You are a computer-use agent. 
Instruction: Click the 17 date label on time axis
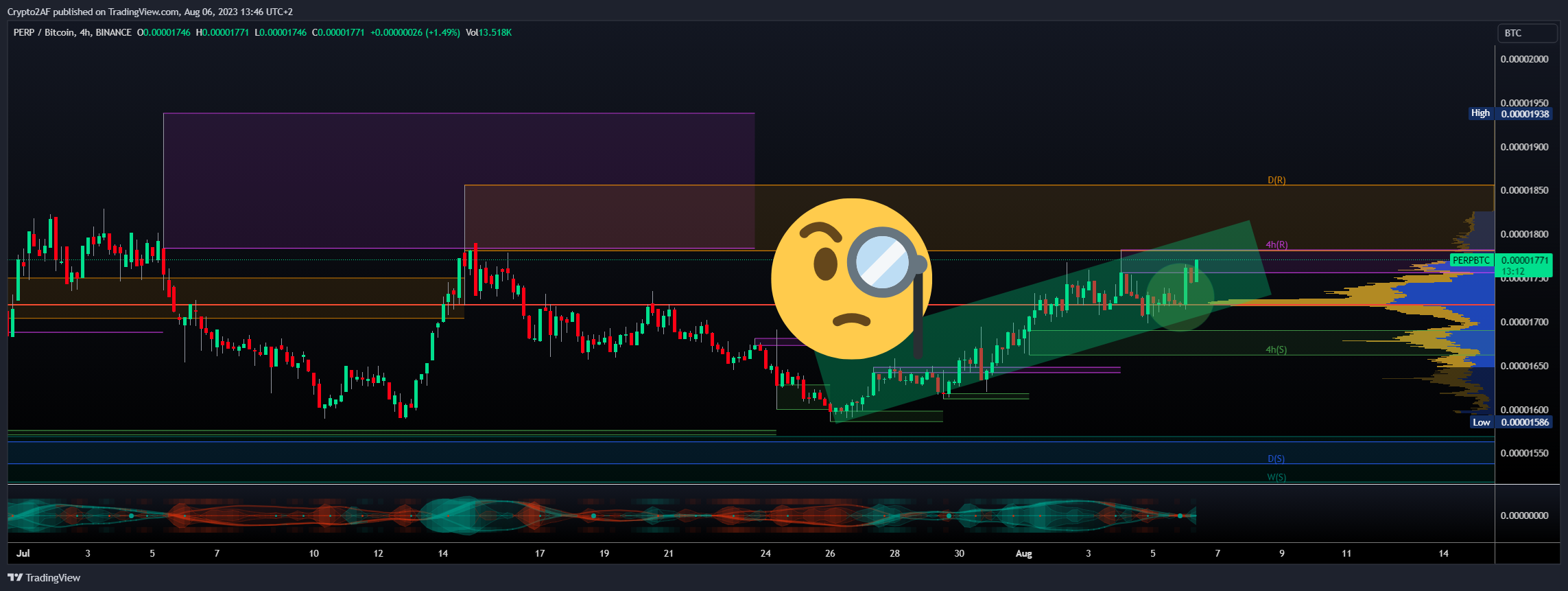tap(540, 553)
